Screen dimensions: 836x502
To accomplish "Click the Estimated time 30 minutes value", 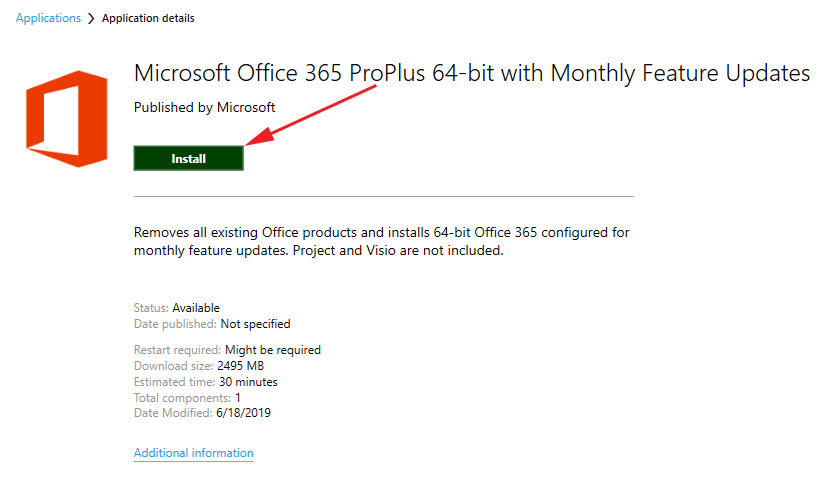I will click(248, 382).
